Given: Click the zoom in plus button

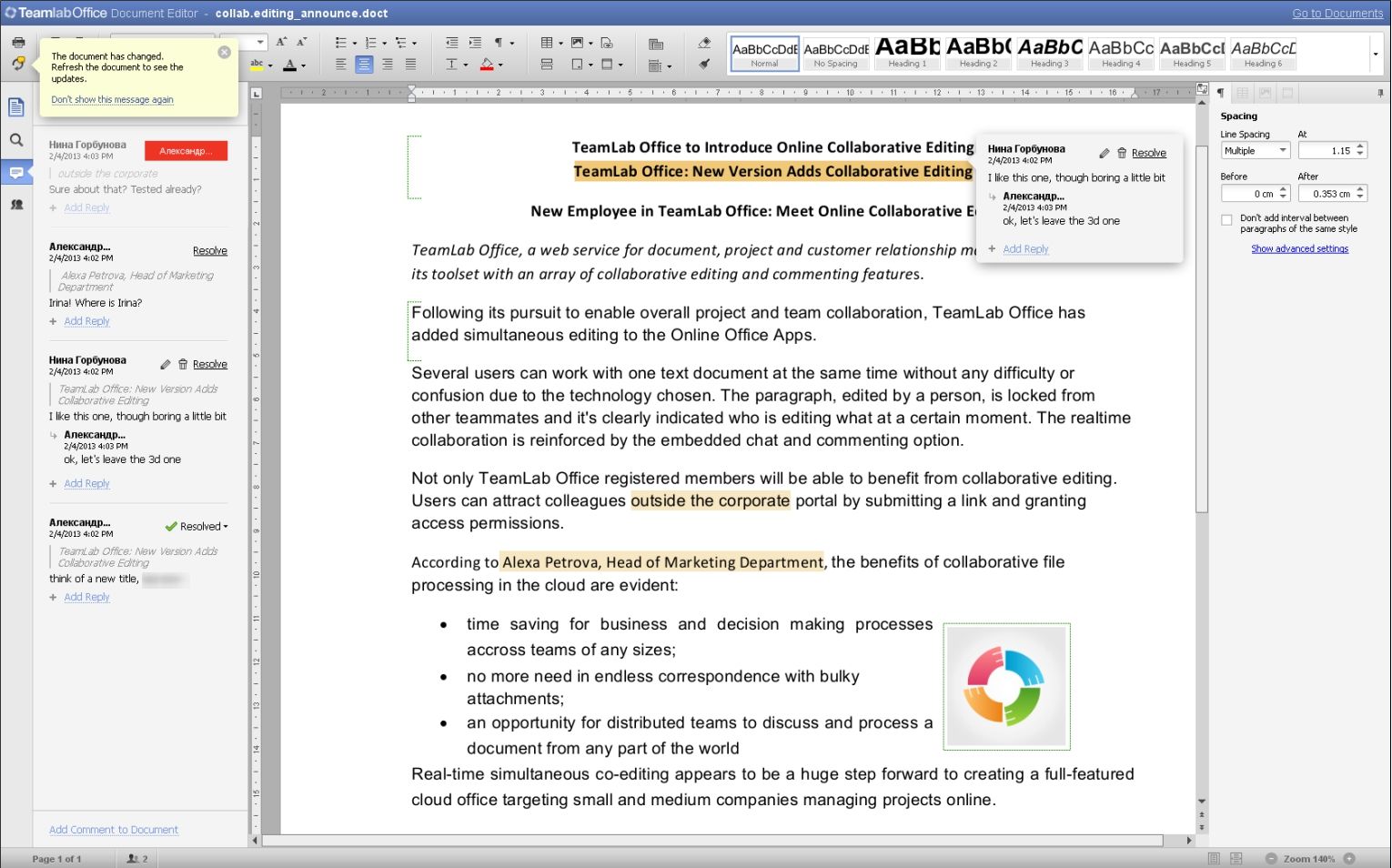Looking at the screenshot, I should [x=1349, y=858].
